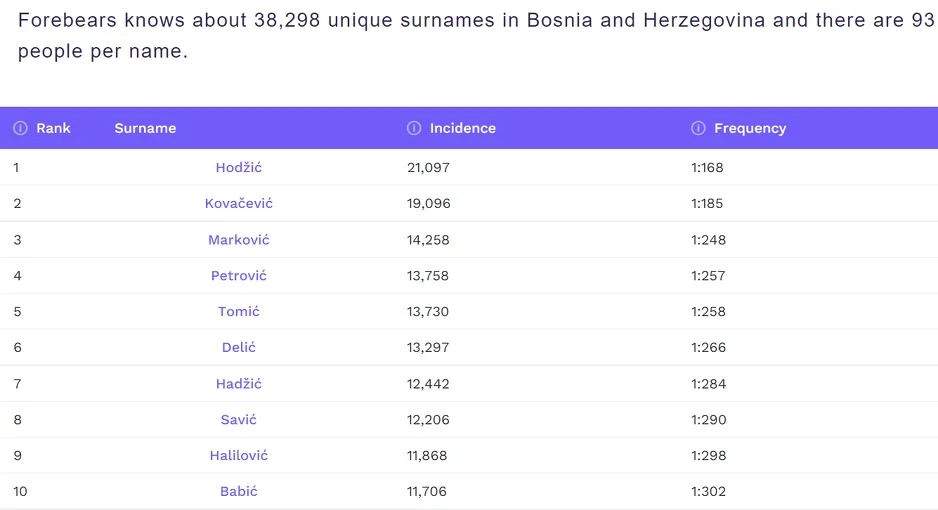938x510 pixels.
Task: Open the Marković surname link
Action: pyautogui.click(x=239, y=240)
